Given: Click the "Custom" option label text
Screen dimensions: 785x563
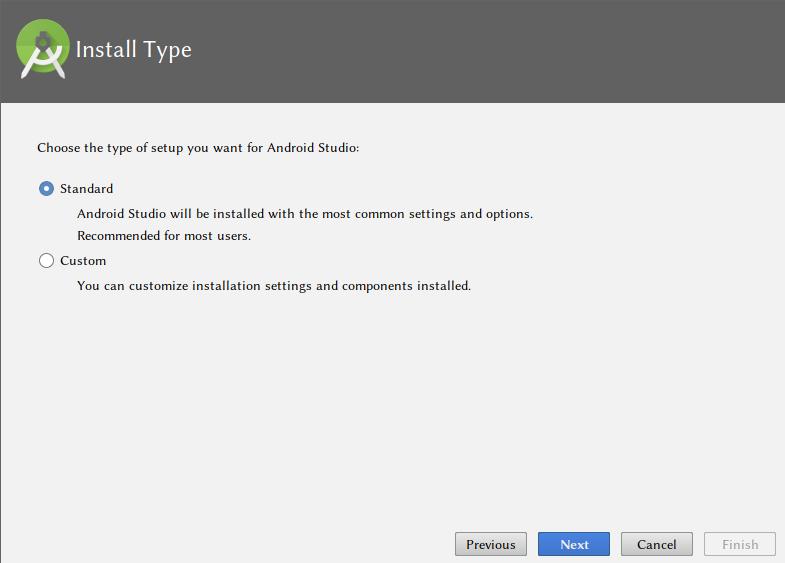Looking at the screenshot, I should pos(82,261).
